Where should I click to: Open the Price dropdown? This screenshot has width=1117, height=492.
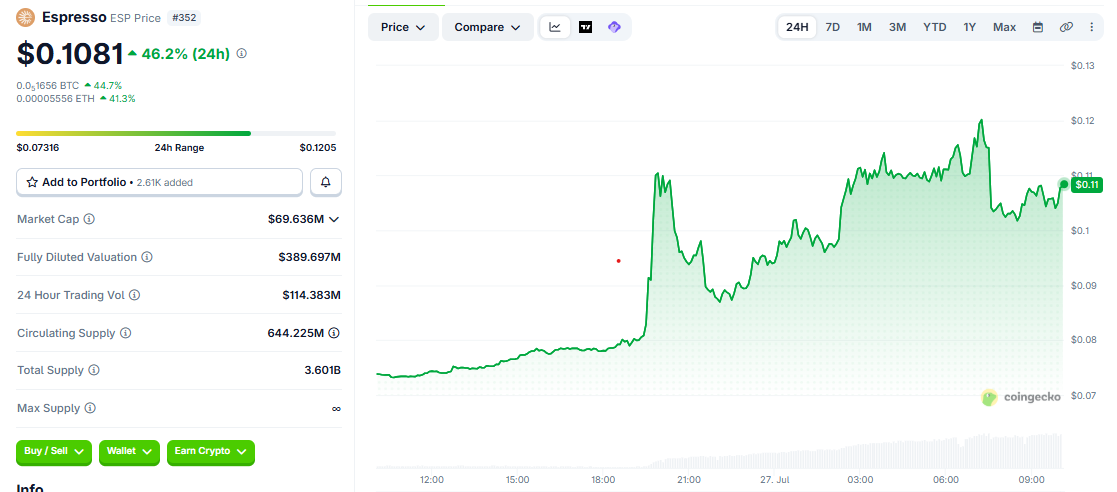tap(403, 27)
